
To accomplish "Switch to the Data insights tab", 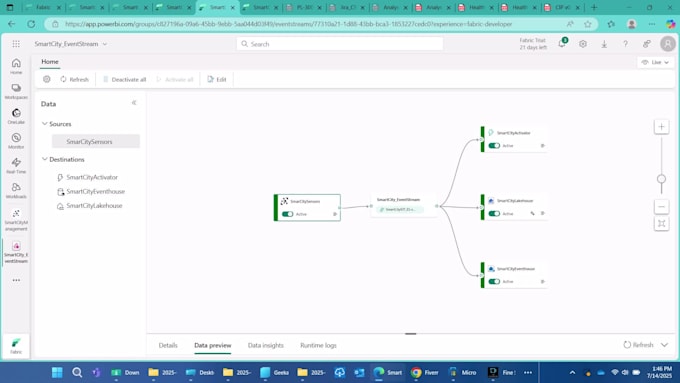I will [265, 345].
